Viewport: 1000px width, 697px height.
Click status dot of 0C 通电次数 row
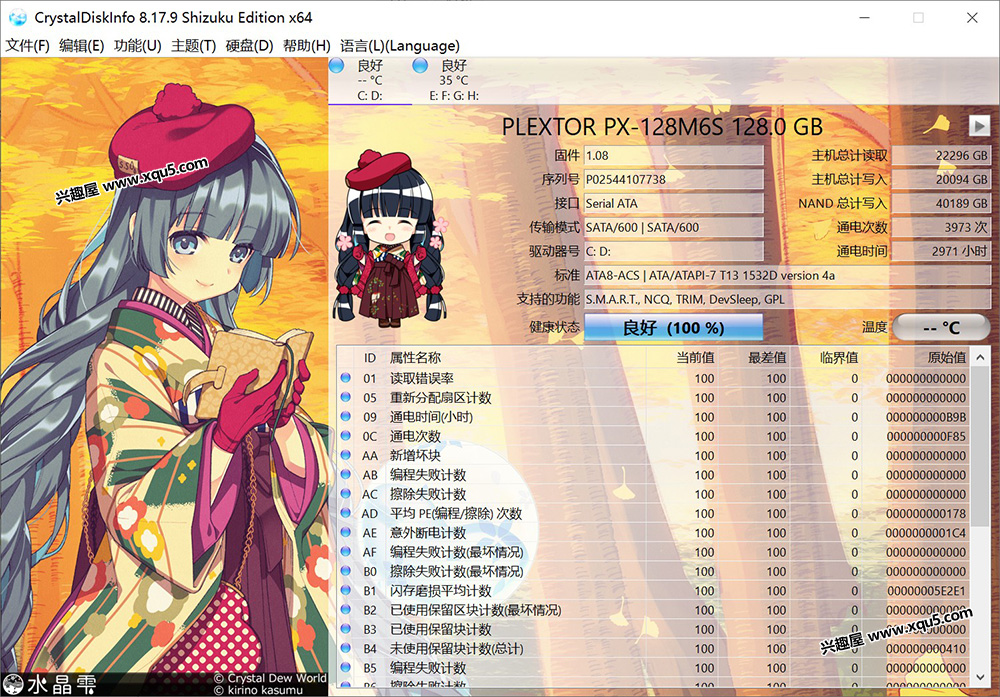[x=346, y=436]
